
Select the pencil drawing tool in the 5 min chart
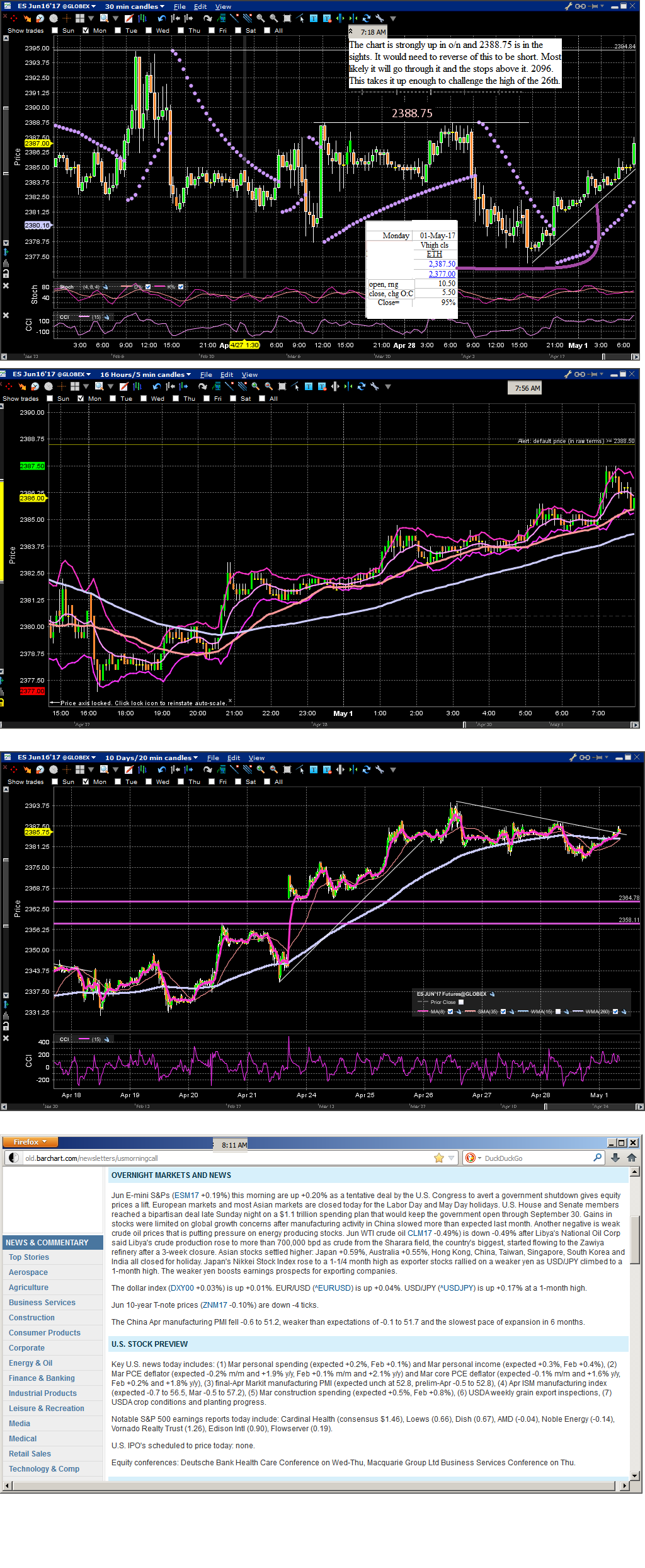point(124,386)
